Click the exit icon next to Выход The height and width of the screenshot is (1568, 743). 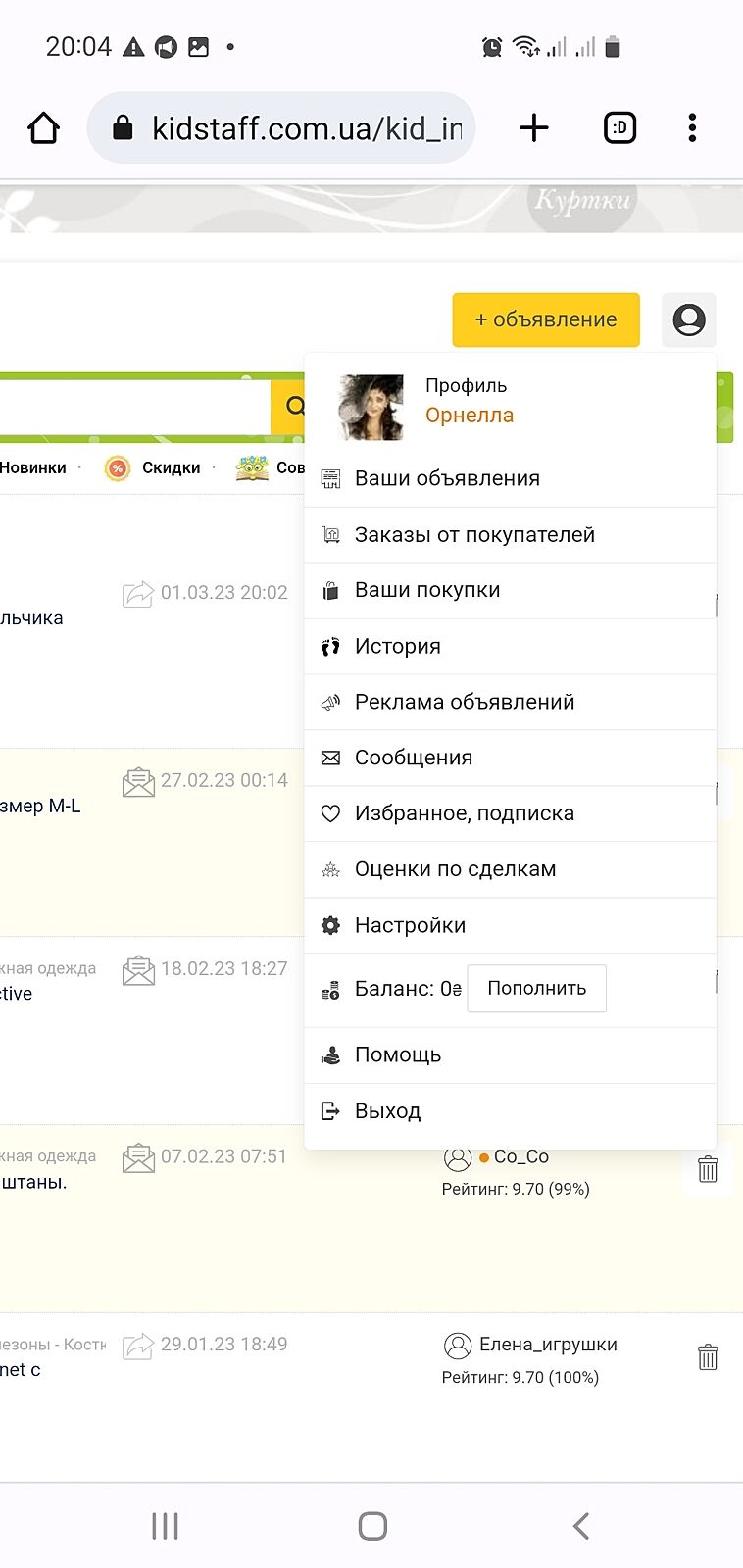coord(331,1111)
